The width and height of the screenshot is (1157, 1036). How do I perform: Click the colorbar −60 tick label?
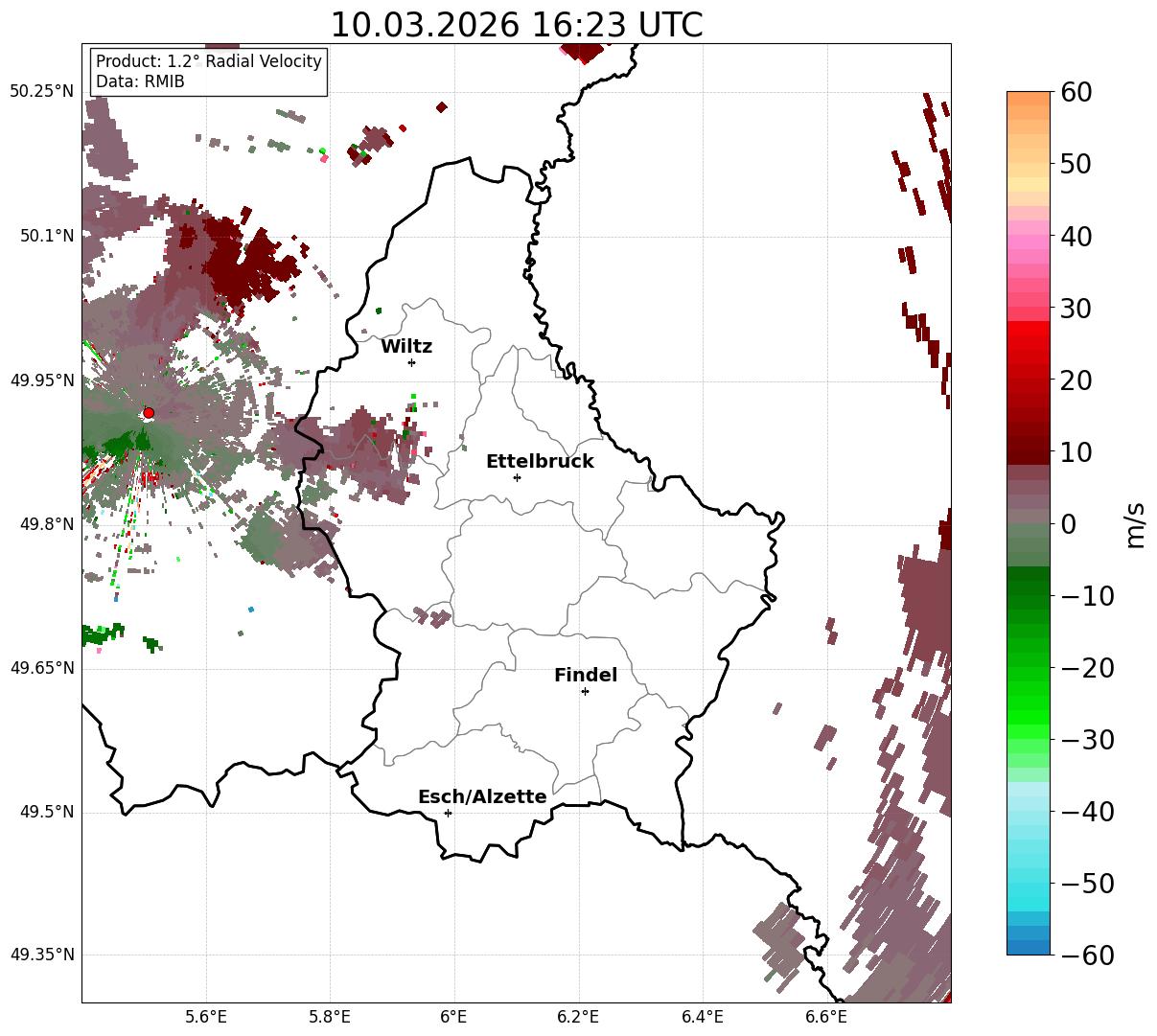coord(1086,955)
